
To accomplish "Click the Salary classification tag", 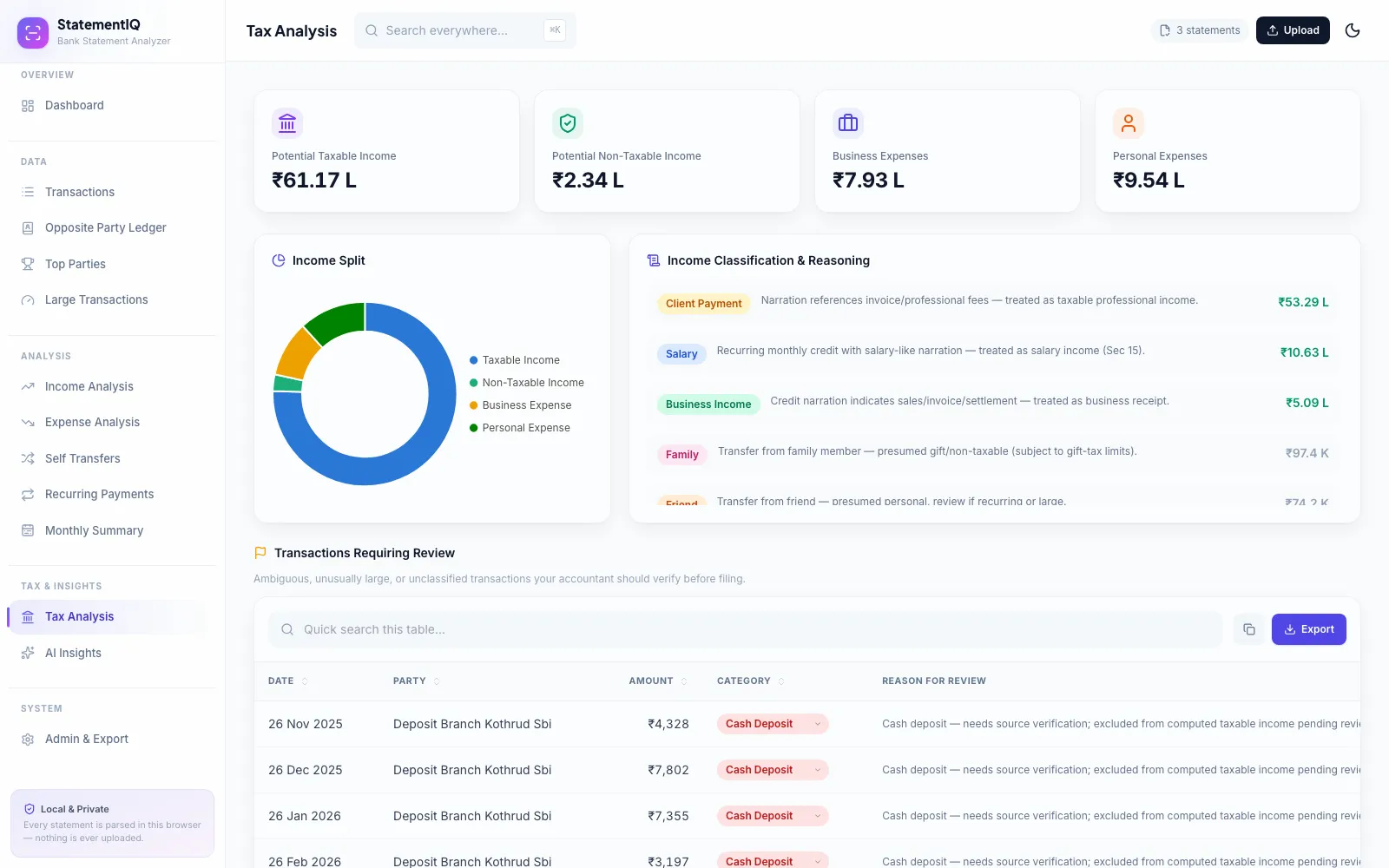I will click(681, 354).
